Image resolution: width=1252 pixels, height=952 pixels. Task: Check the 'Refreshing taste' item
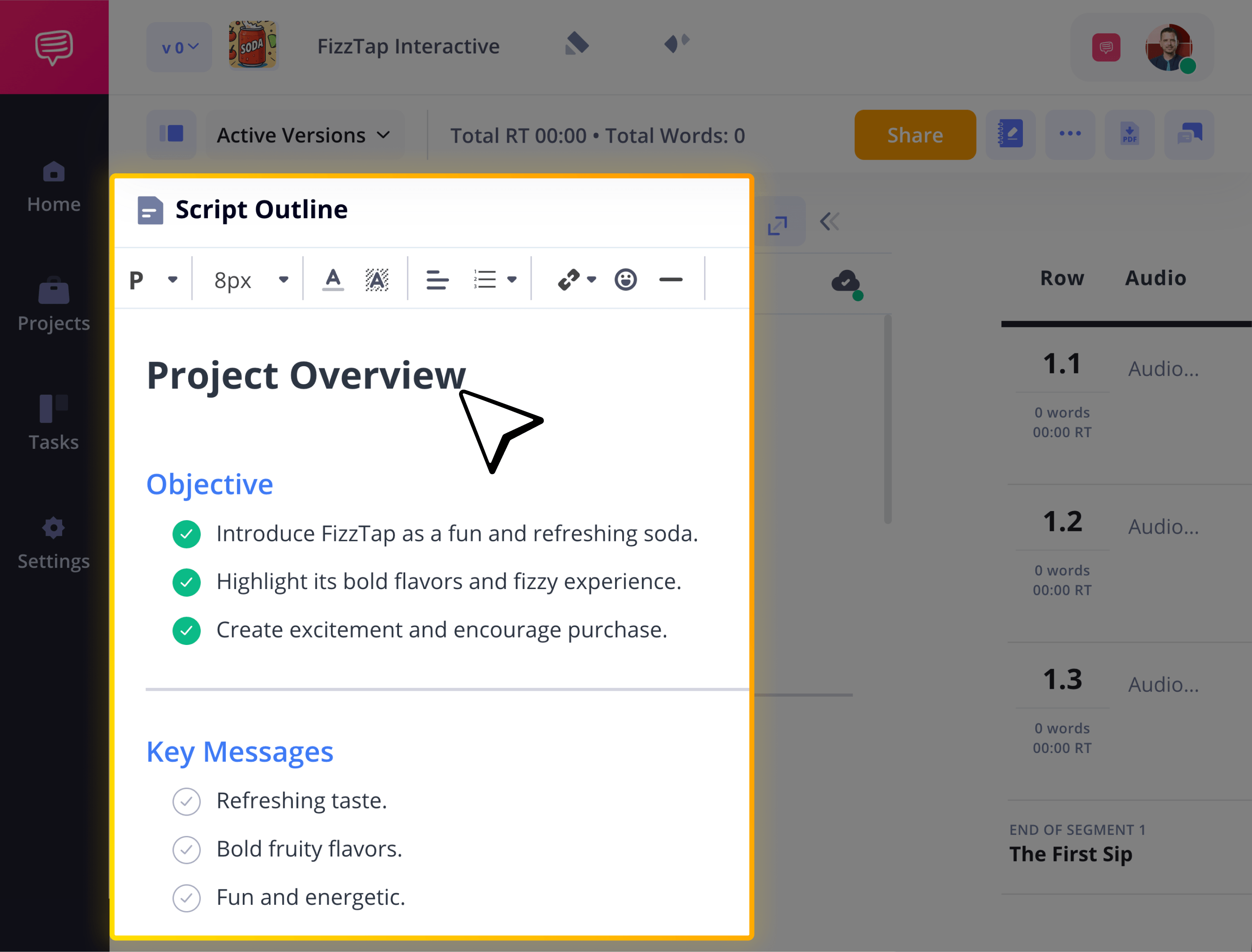(187, 801)
